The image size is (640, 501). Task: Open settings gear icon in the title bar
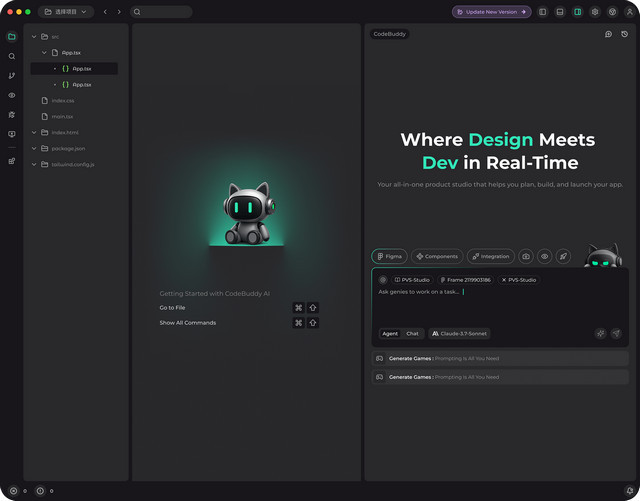coord(595,12)
